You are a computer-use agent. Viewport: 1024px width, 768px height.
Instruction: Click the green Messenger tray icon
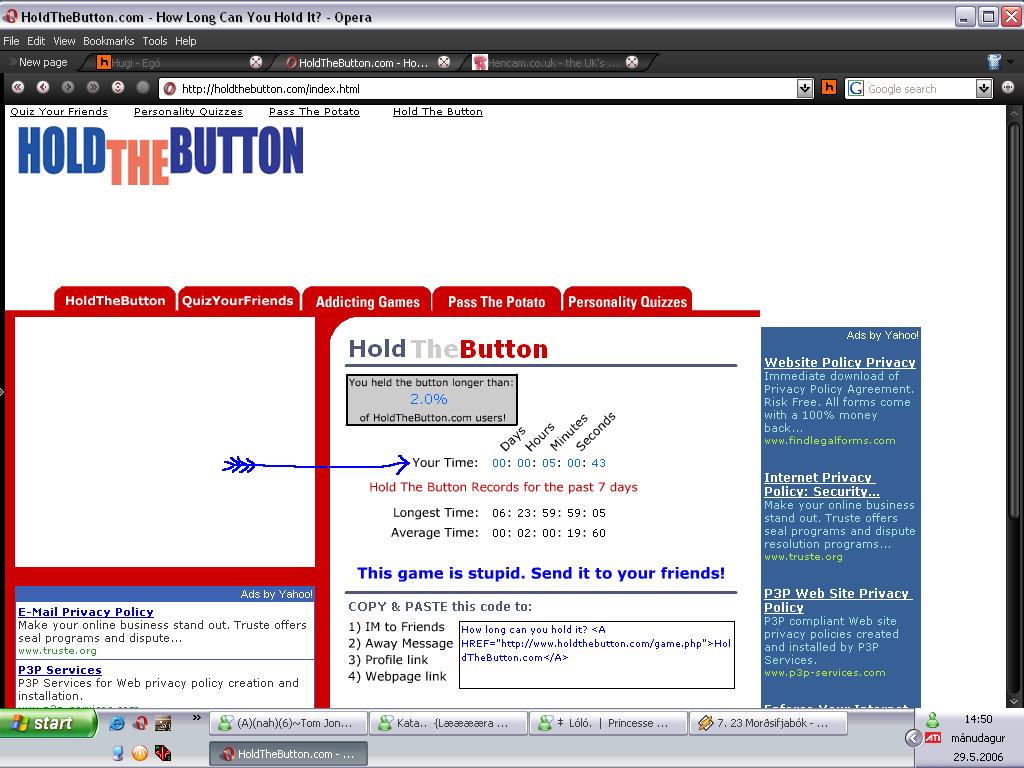pyautogui.click(x=932, y=720)
